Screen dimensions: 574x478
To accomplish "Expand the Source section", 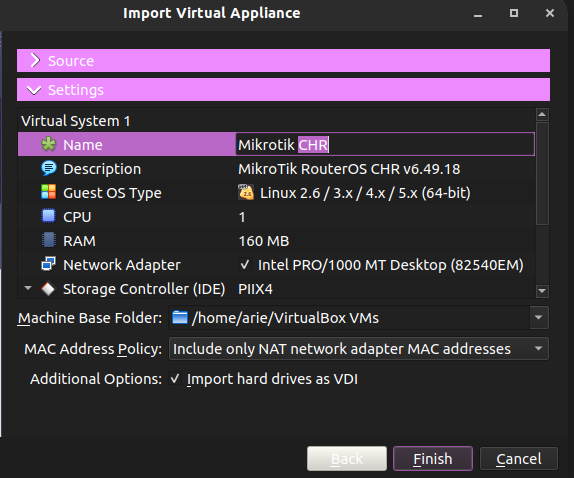I will (x=283, y=60).
